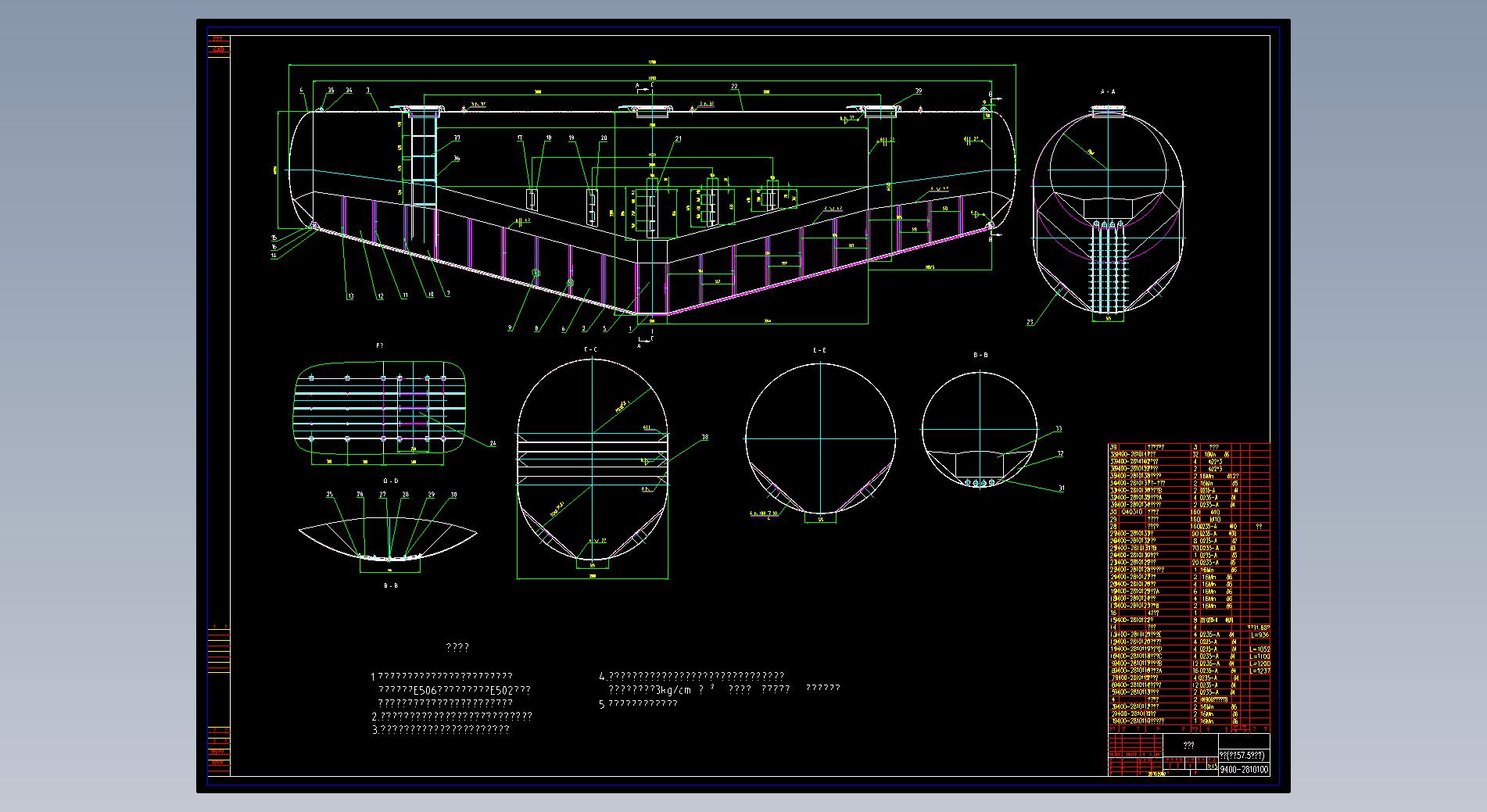The image size is (1487, 812).
Task: Click the L=1100 value in parts list
Action: tap(1259, 656)
